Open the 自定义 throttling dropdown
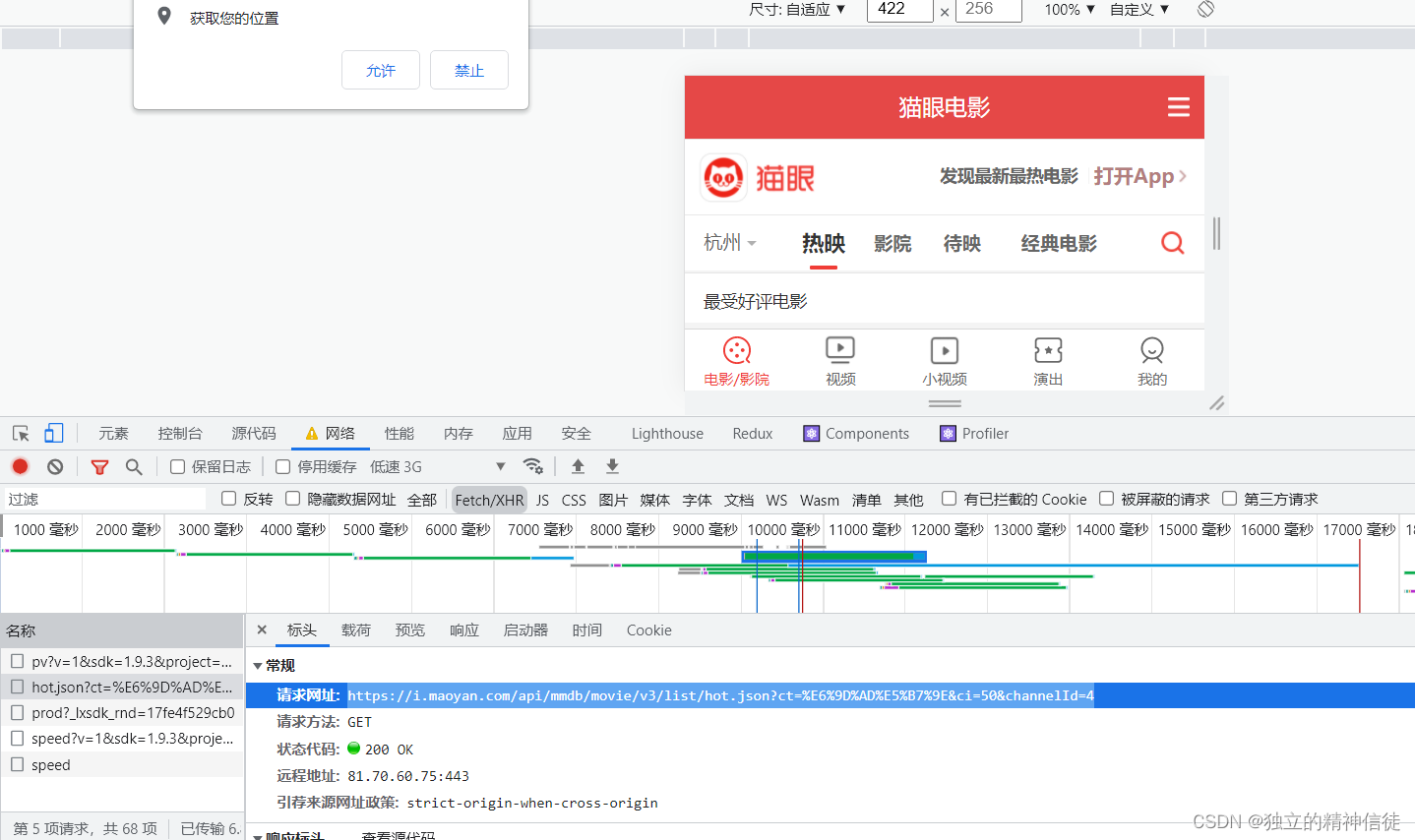This screenshot has height=840, width=1415. coord(1139,9)
